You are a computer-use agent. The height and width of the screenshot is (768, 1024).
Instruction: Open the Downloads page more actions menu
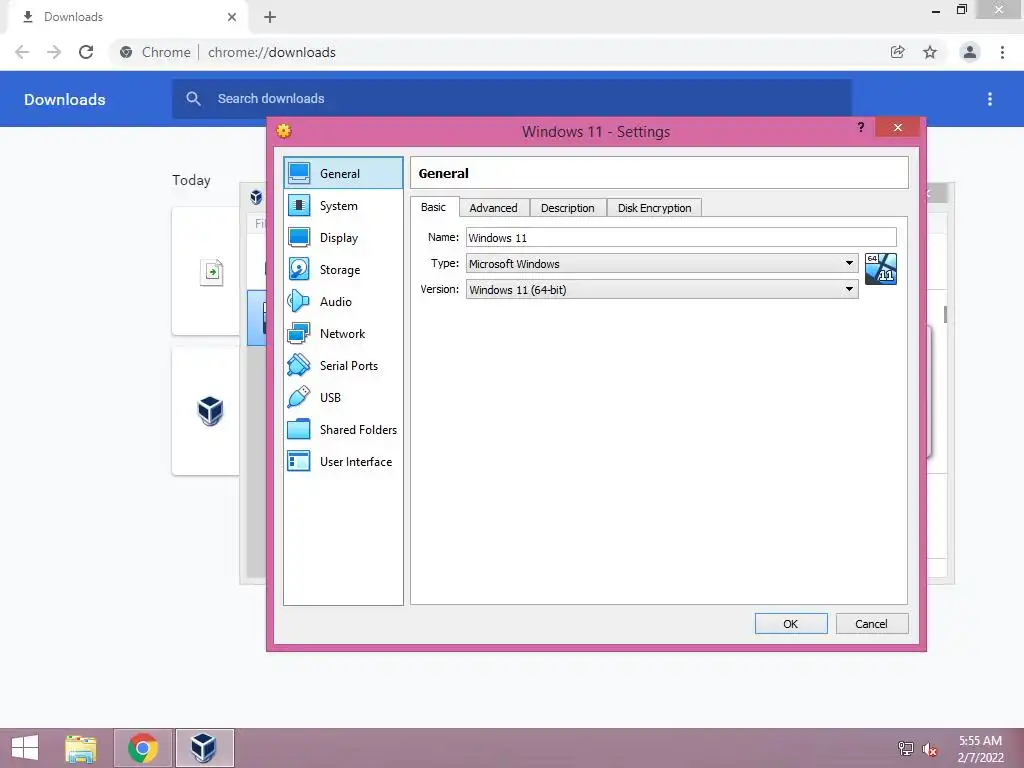(x=990, y=99)
